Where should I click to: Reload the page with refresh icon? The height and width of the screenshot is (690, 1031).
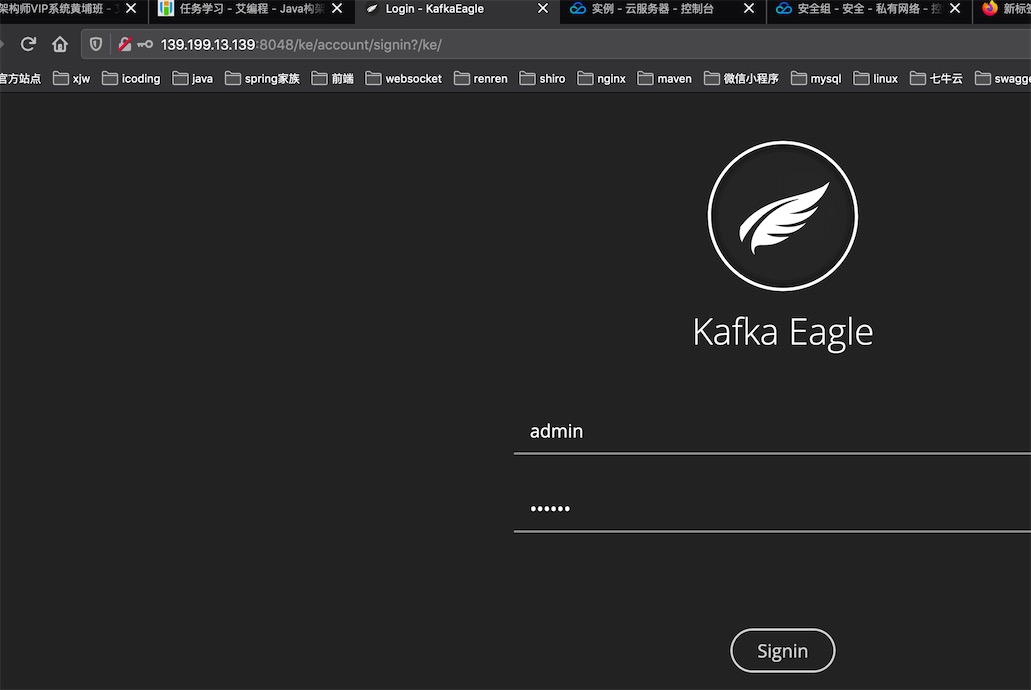[28, 44]
